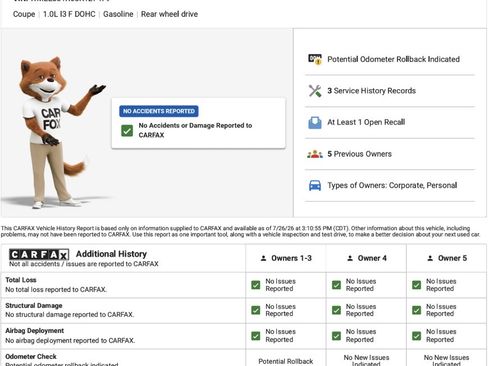Click the Structural Damage row label
488x366 pixels.
pyautogui.click(x=34, y=305)
